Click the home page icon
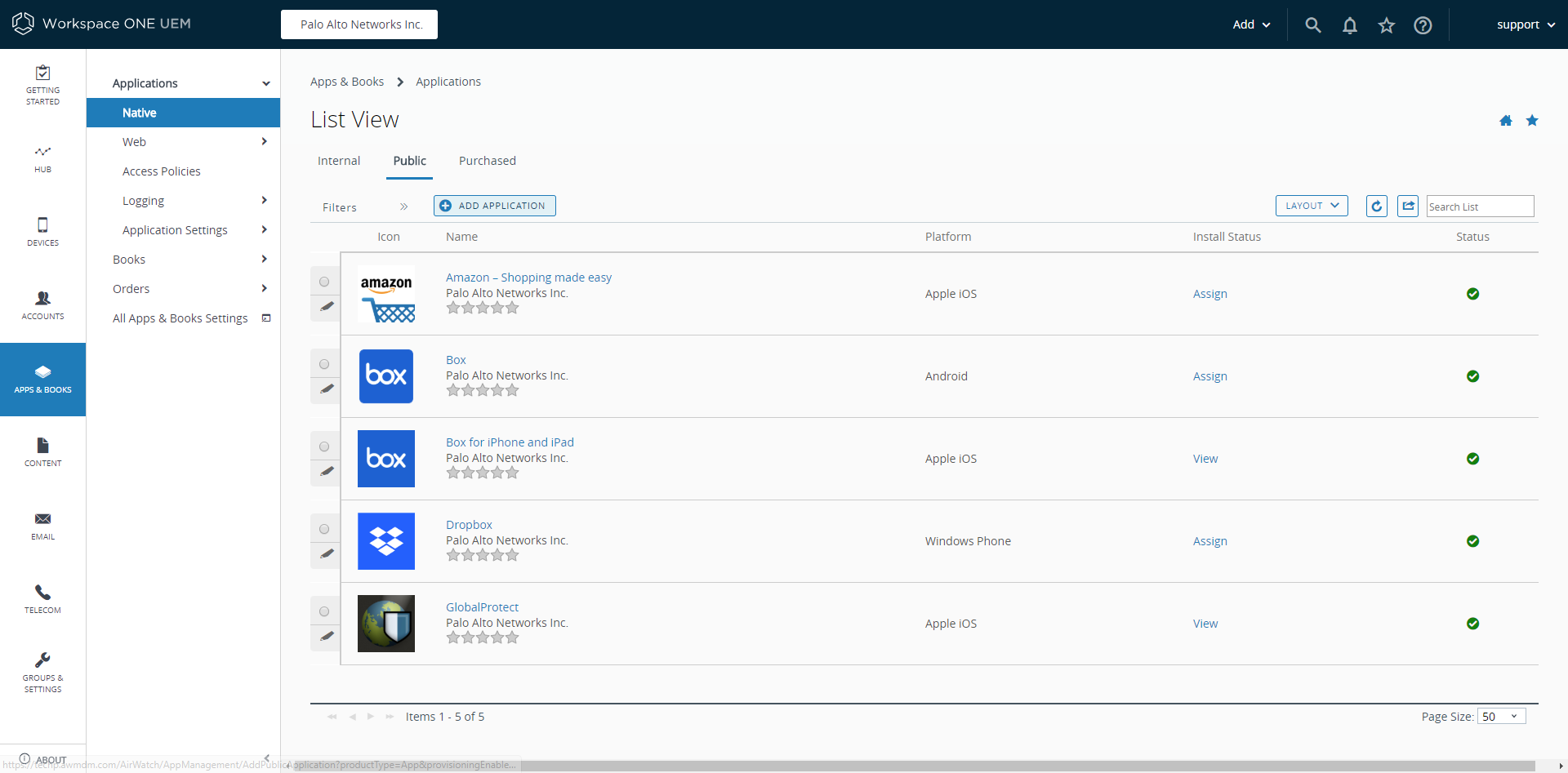 [1505, 121]
